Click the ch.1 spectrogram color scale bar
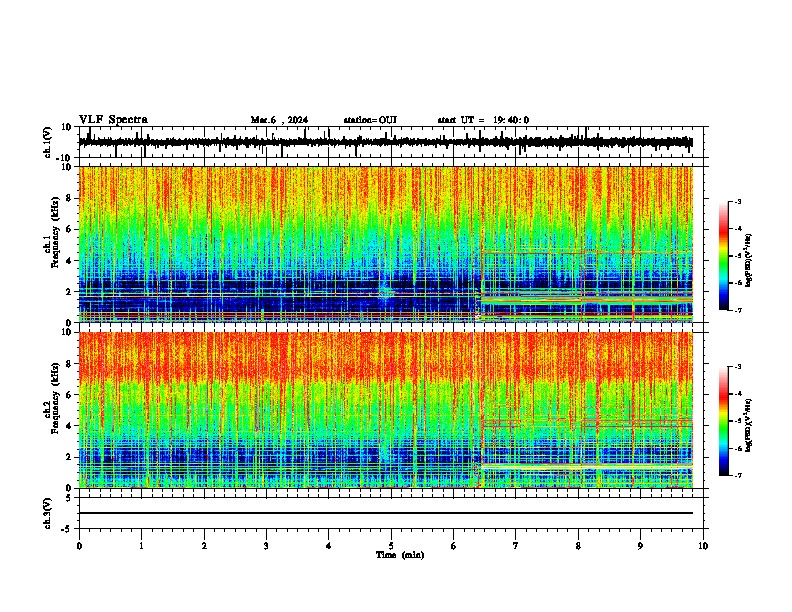Screen dimensions: 792x612 [724, 256]
